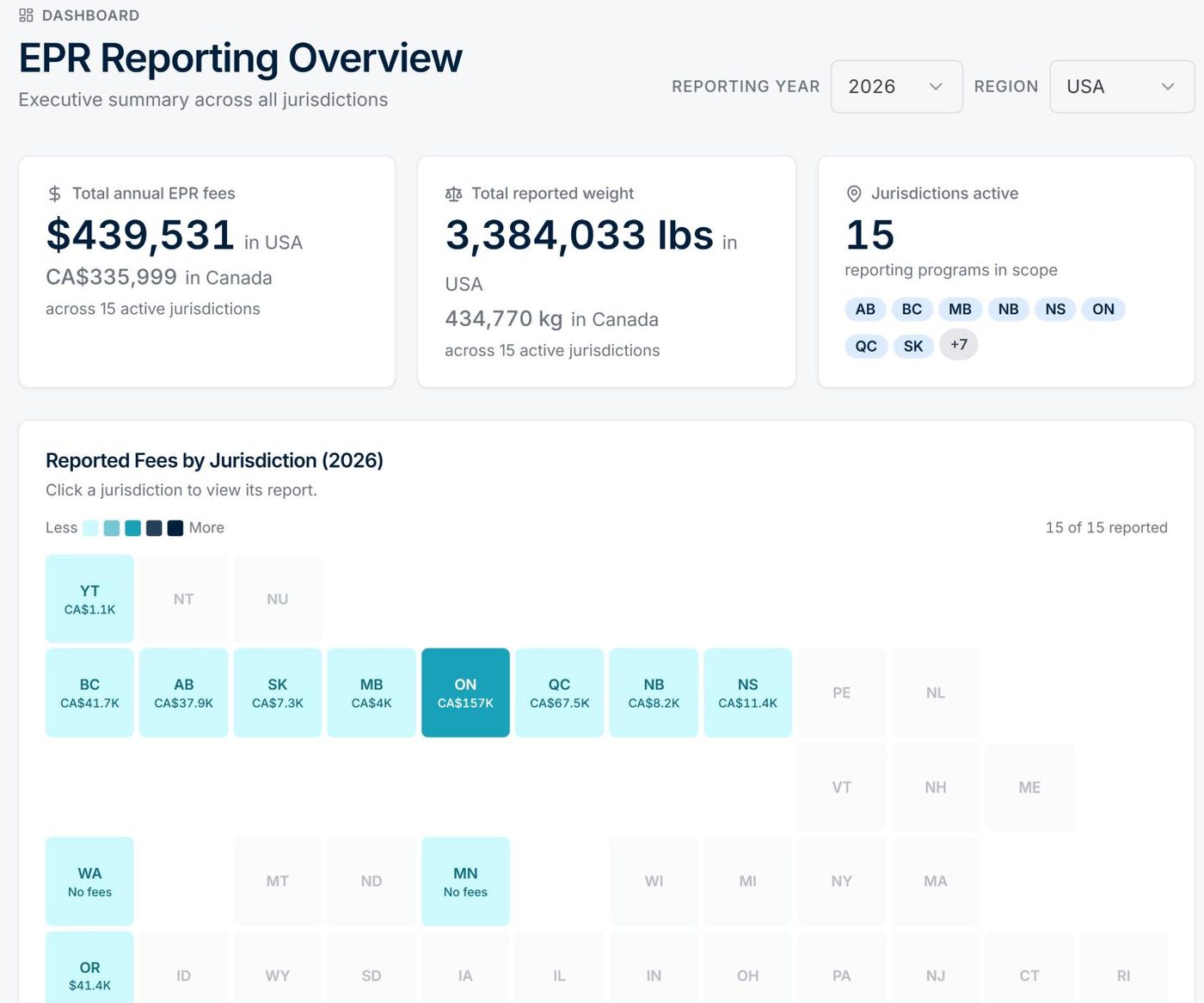1204x1003 pixels.
Task: Click the NU map tile
Action: tap(278, 599)
